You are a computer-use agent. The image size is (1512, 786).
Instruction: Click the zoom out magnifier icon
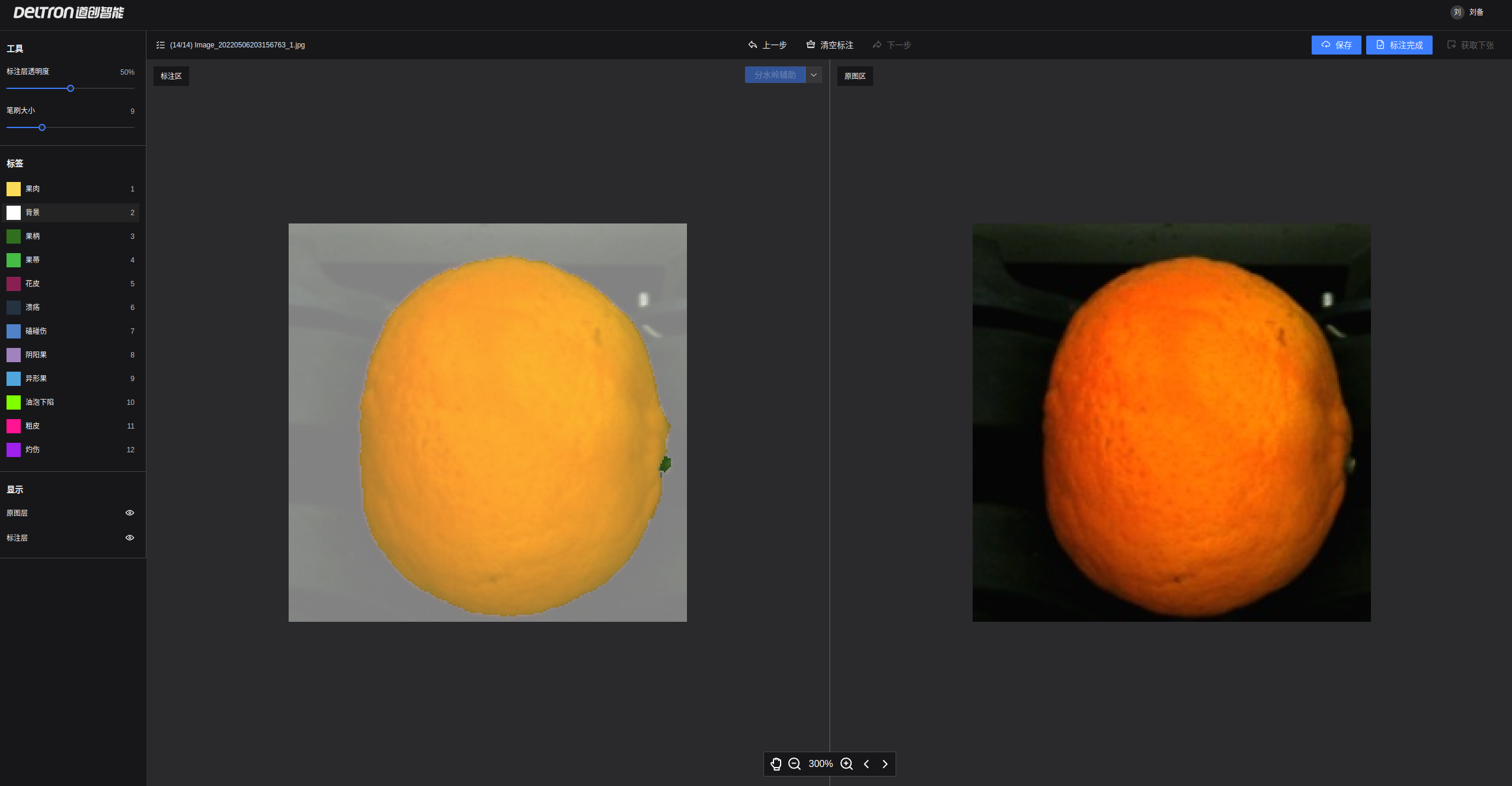[794, 764]
